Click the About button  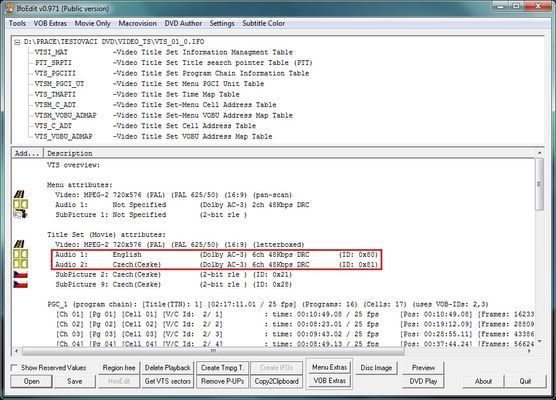point(483,381)
